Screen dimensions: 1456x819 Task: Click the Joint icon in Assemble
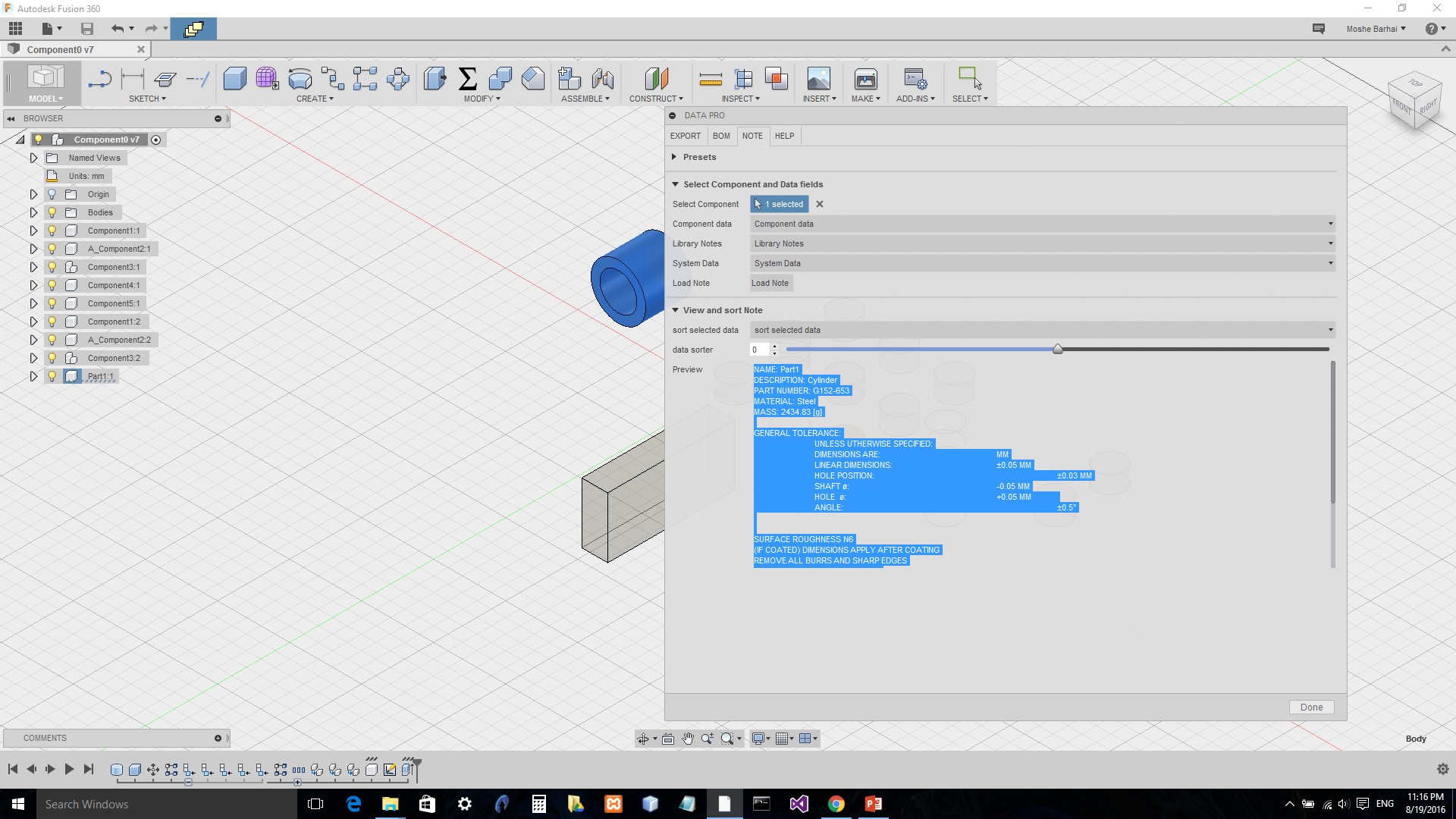point(602,79)
